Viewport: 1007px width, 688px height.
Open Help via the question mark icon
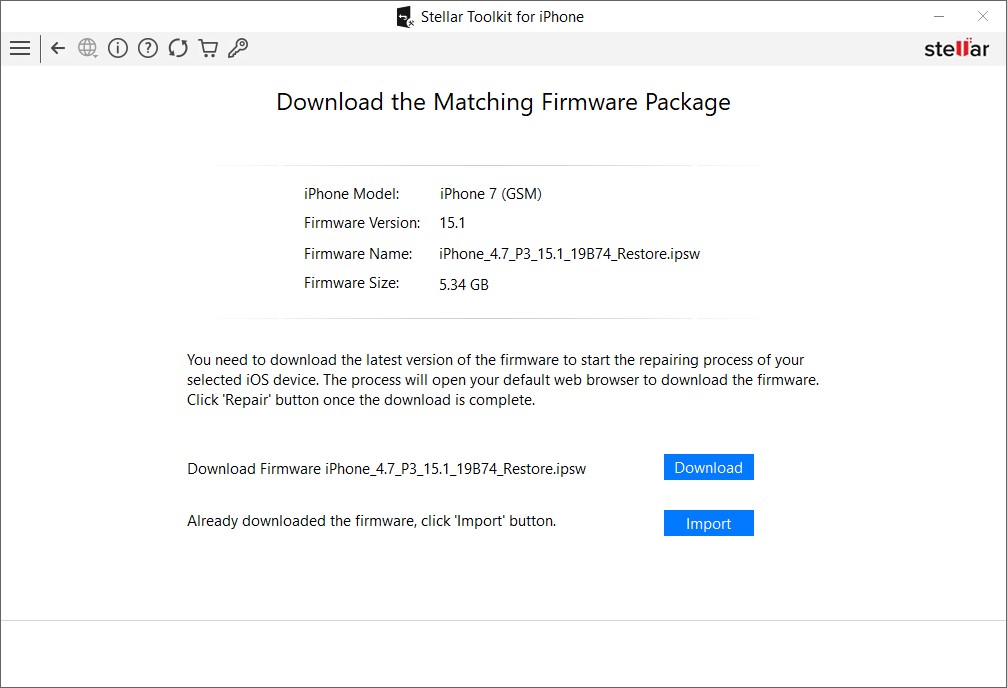pyautogui.click(x=148, y=48)
